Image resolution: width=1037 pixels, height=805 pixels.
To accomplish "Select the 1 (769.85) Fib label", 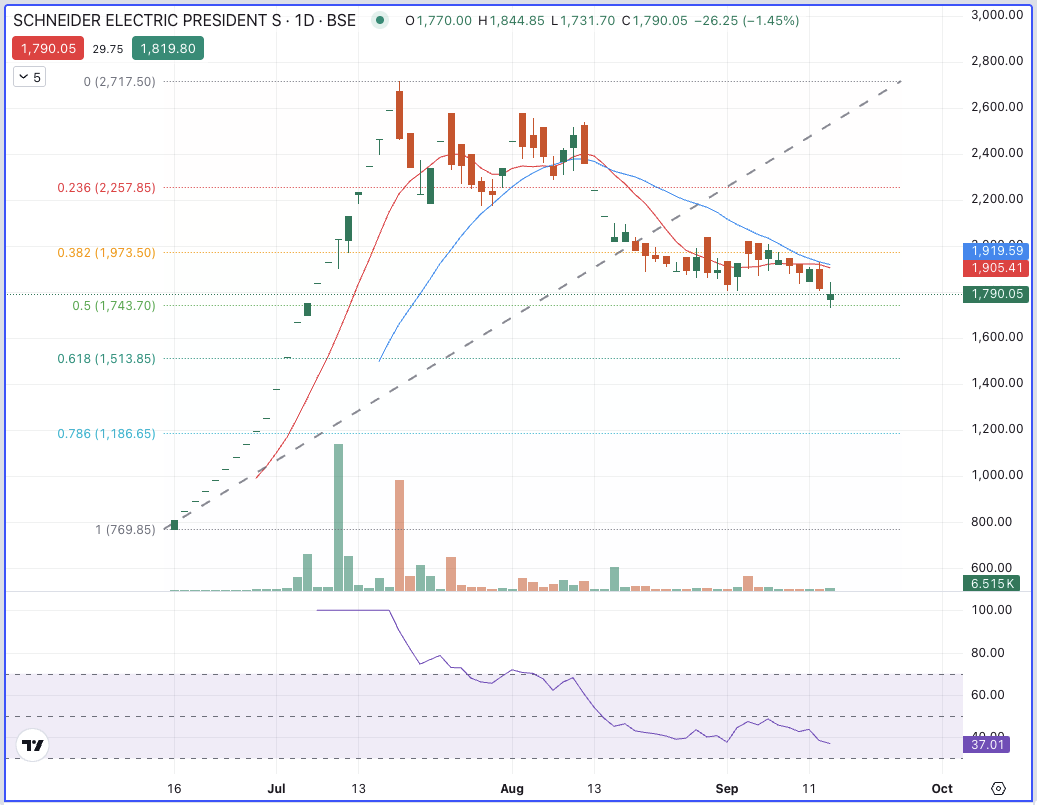I will pos(126,529).
